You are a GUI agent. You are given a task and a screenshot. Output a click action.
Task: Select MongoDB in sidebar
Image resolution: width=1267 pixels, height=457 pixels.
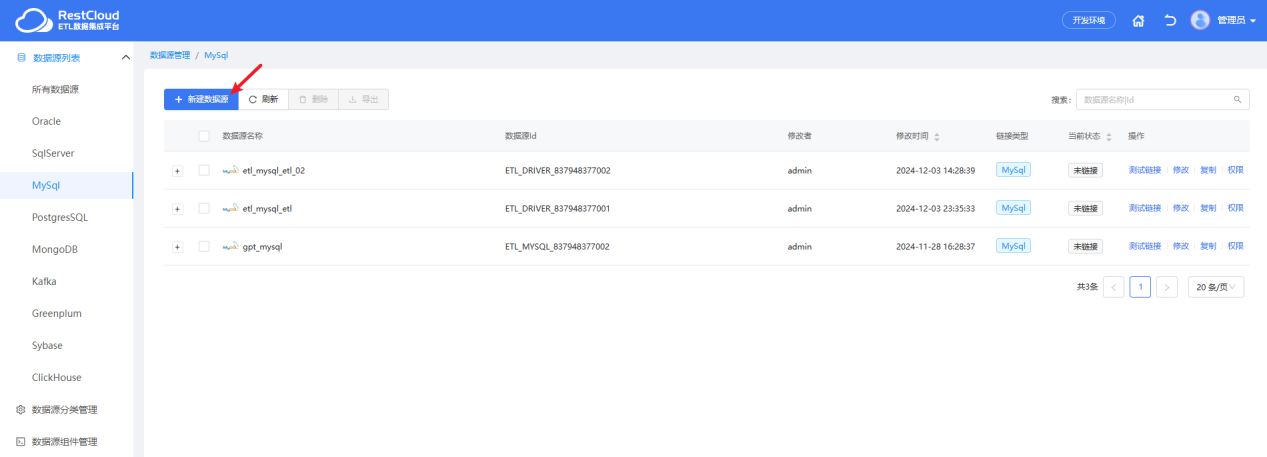click(66, 249)
